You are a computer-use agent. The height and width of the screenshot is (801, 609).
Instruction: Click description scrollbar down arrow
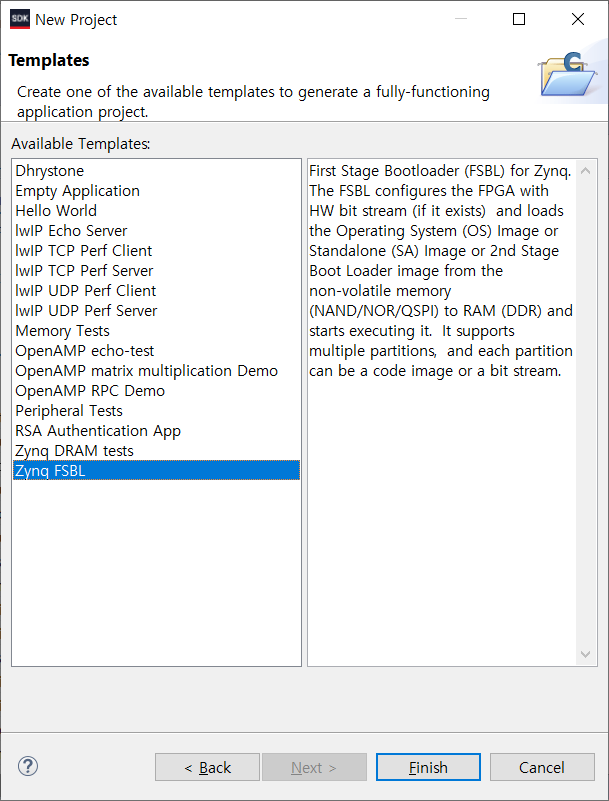(585, 654)
